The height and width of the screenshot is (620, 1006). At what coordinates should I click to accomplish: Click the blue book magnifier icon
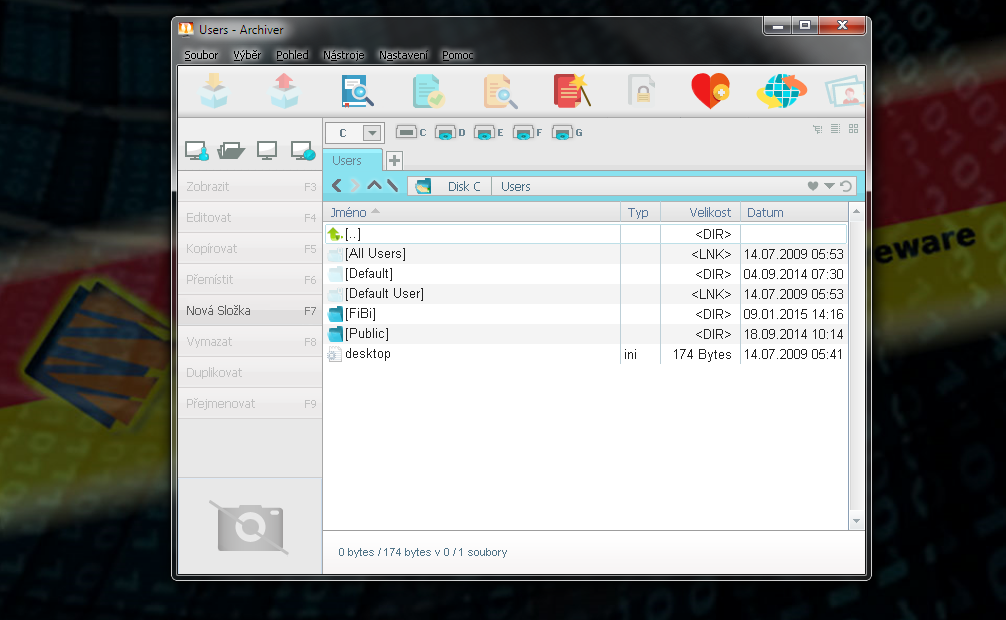pos(356,91)
